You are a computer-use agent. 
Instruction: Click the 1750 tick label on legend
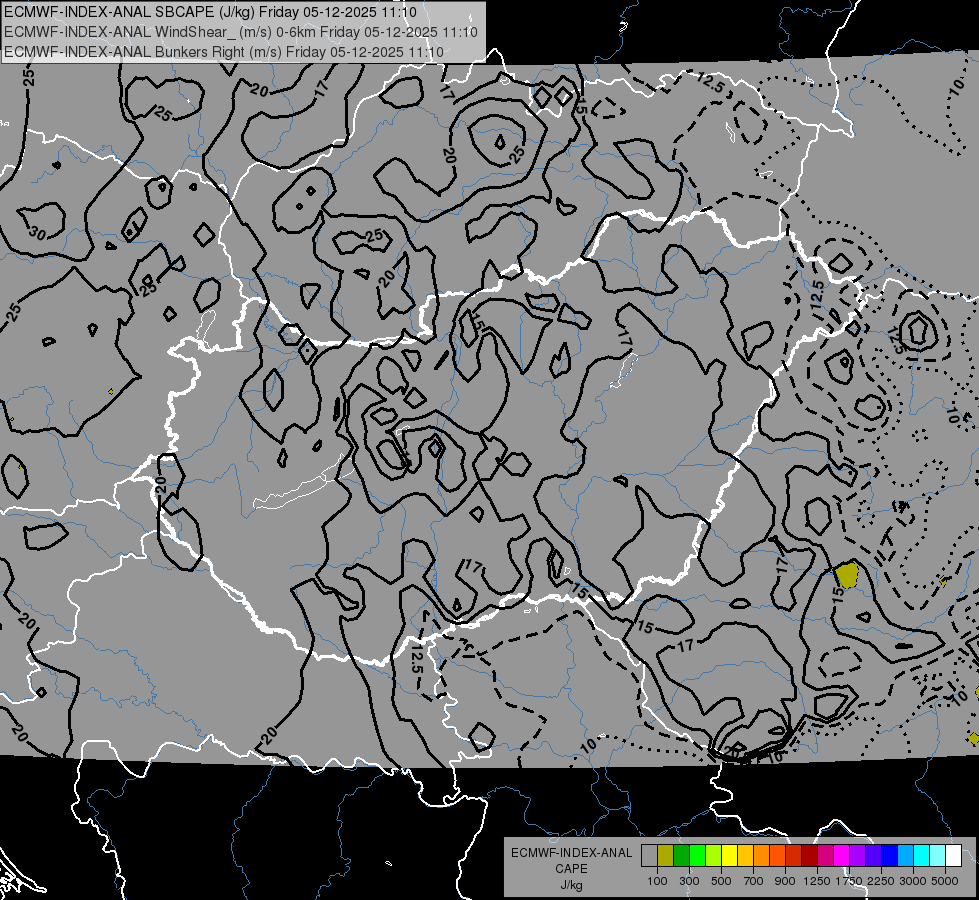point(849,881)
